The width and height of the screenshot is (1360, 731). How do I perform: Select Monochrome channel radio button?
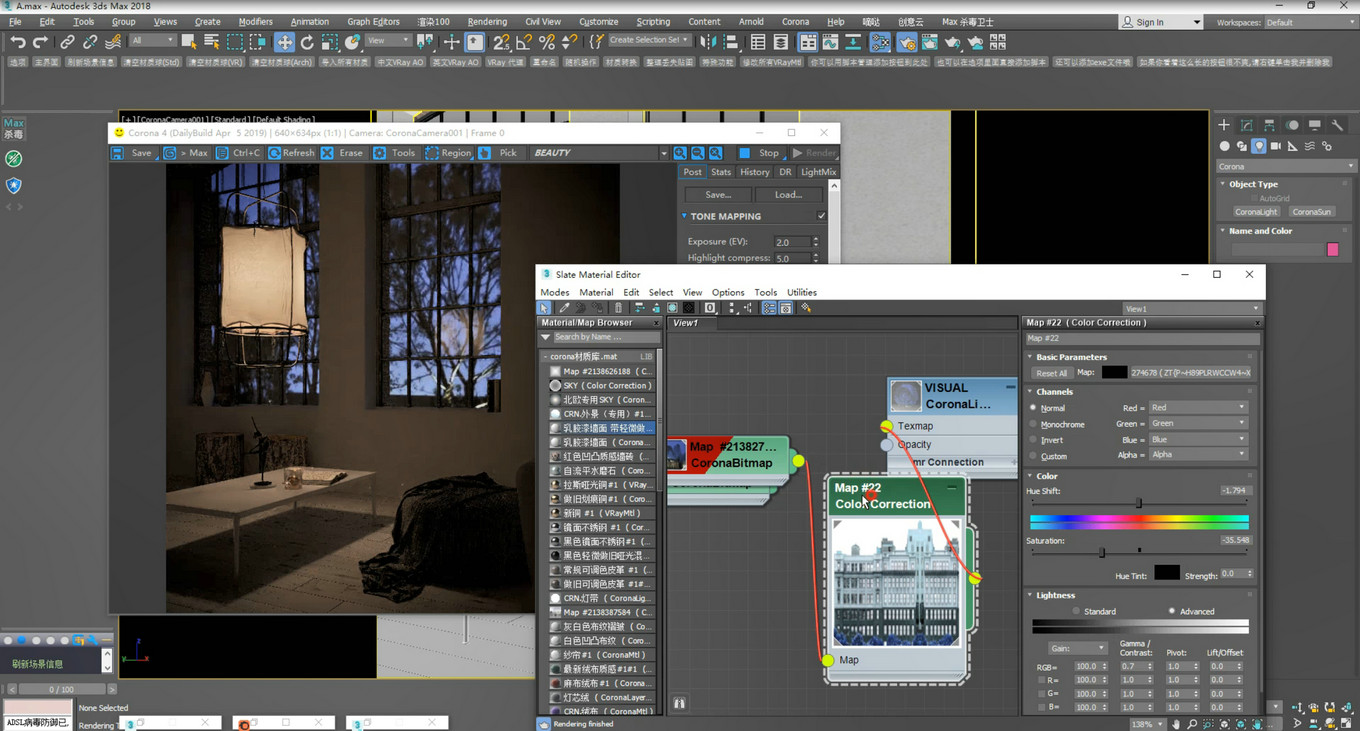(x=1034, y=424)
